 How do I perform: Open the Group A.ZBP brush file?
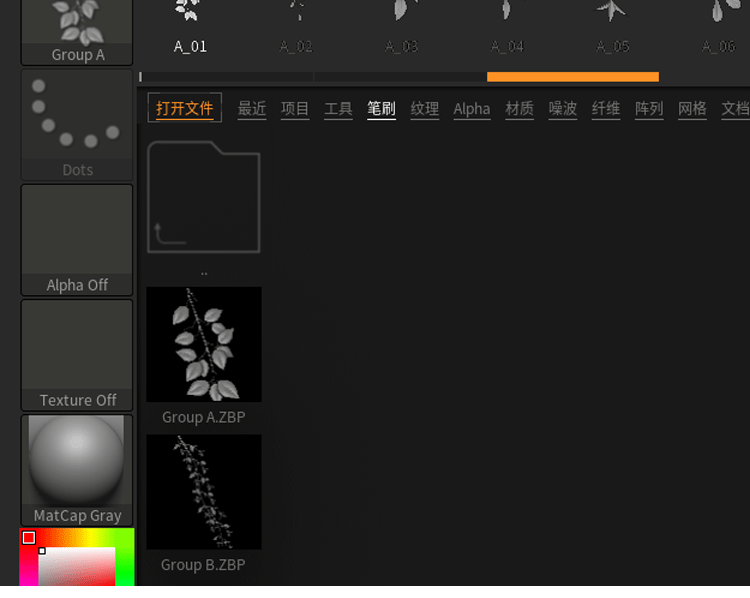204,345
